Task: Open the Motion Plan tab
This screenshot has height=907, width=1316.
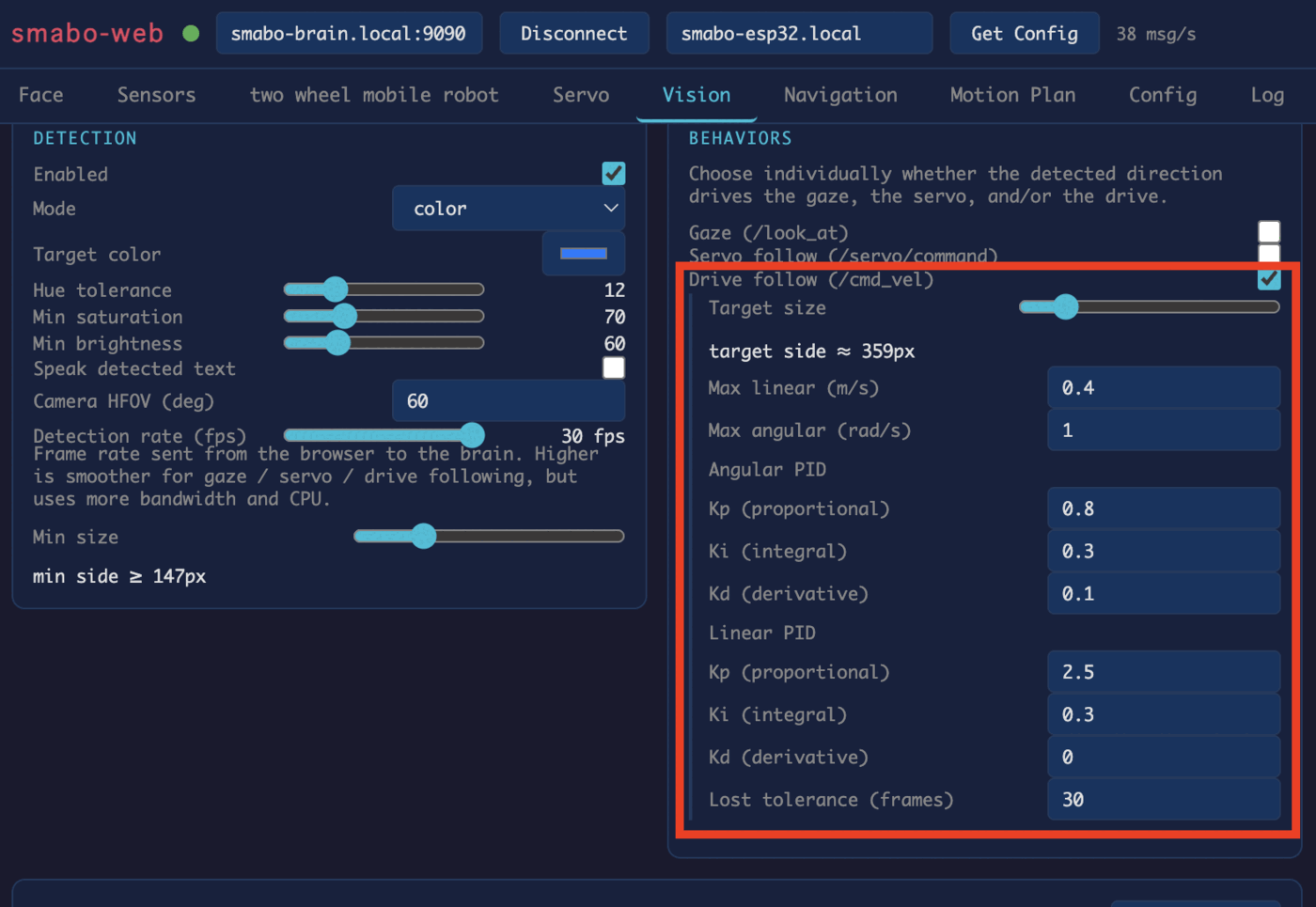Action: (x=1012, y=95)
